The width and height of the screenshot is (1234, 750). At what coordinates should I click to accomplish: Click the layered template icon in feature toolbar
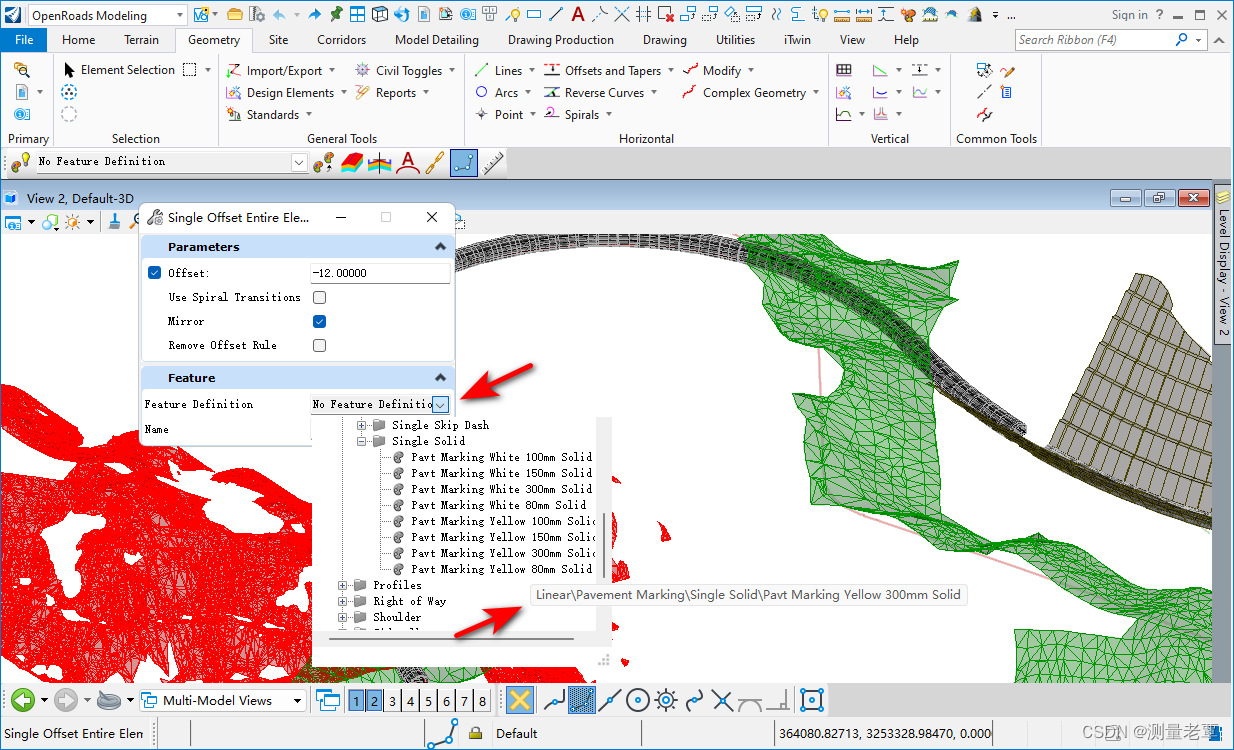tap(351, 162)
